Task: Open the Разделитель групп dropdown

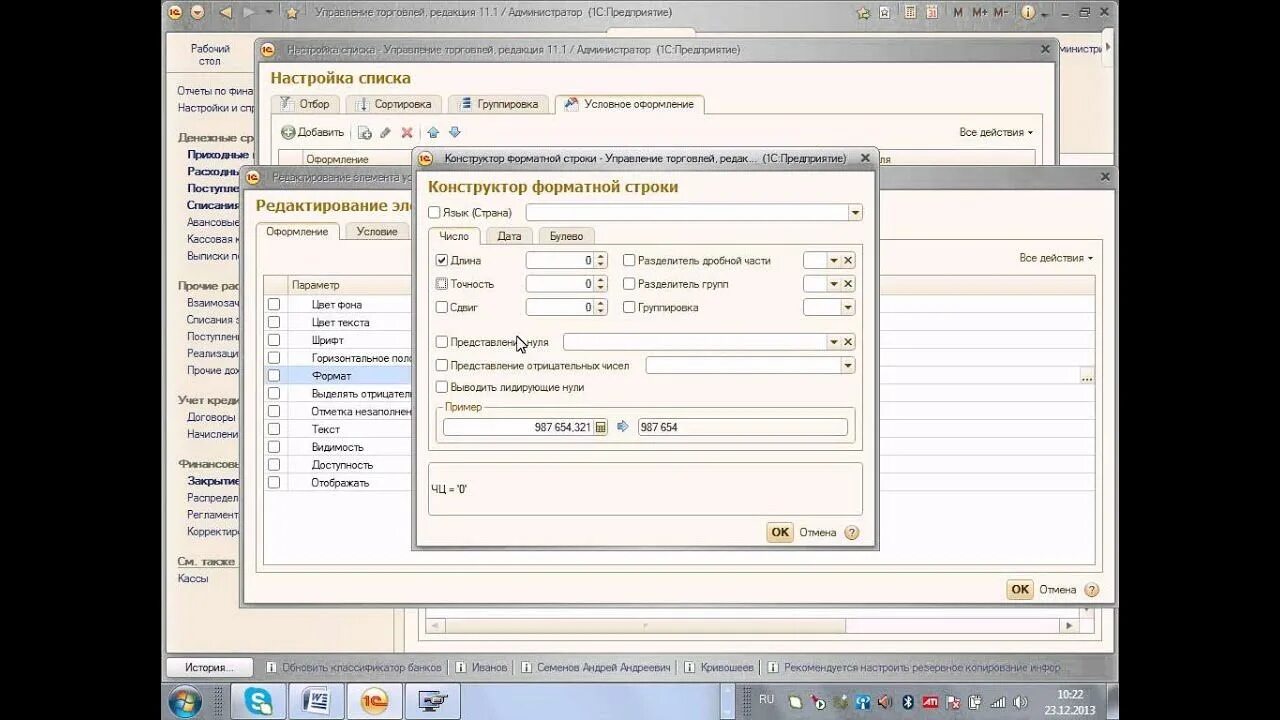Action: (834, 284)
